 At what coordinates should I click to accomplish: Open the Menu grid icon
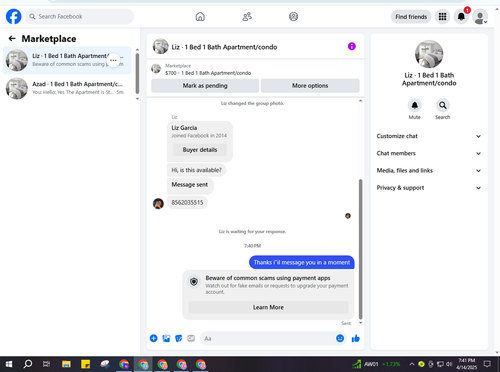(442, 16)
